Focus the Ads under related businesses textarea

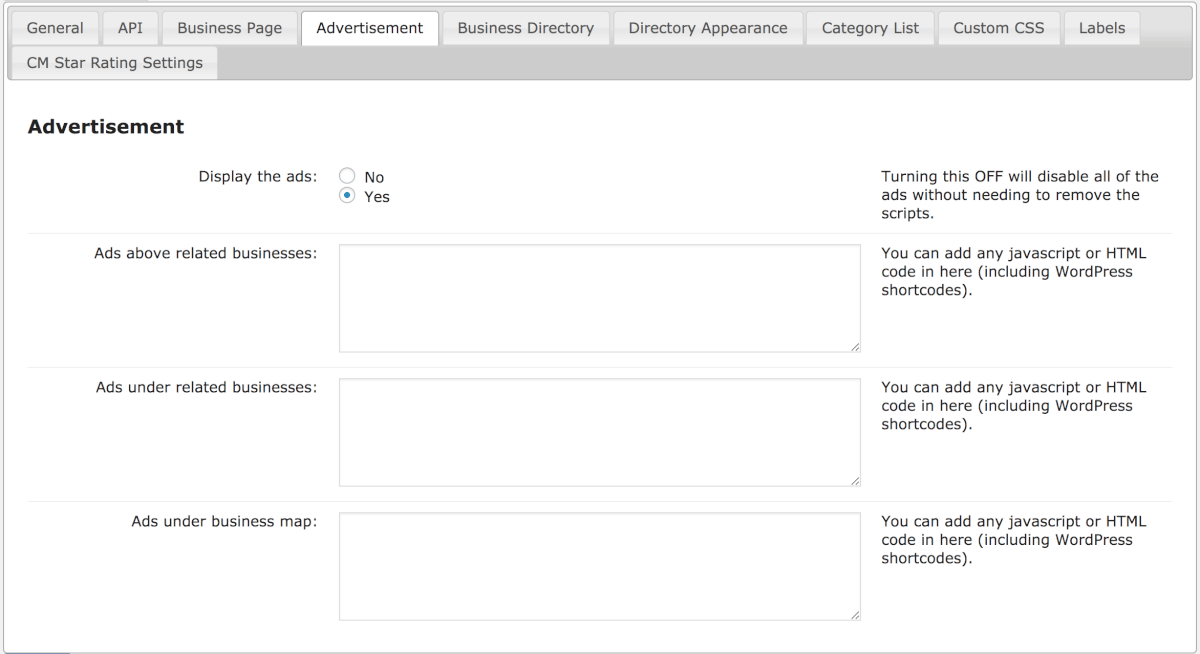coord(599,432)
